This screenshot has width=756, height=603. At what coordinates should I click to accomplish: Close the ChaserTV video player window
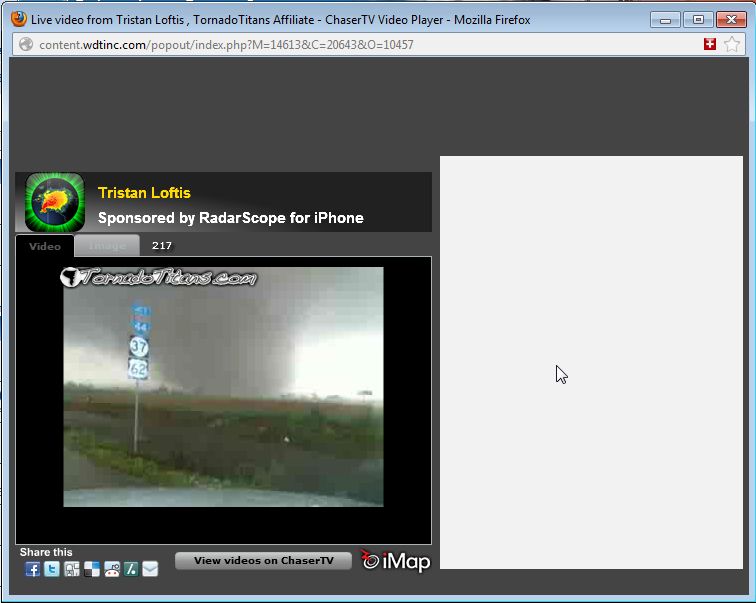tap(731, 20)
